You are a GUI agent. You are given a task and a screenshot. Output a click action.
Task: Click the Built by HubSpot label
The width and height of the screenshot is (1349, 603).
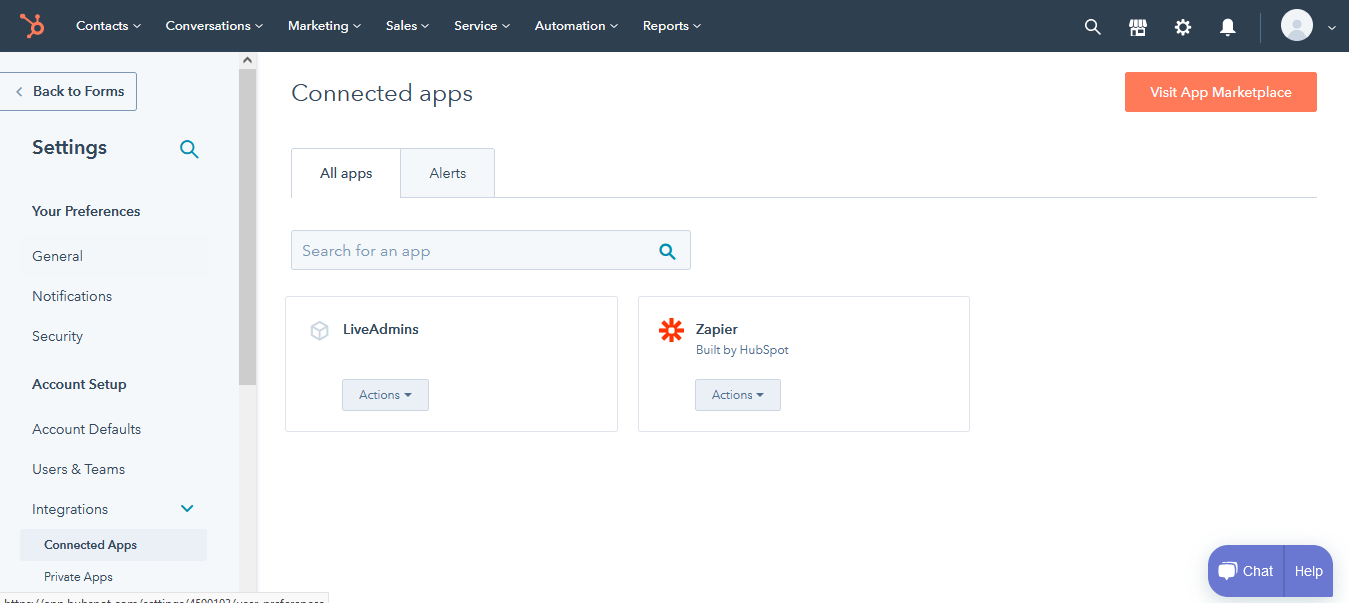tap(742, 350)
